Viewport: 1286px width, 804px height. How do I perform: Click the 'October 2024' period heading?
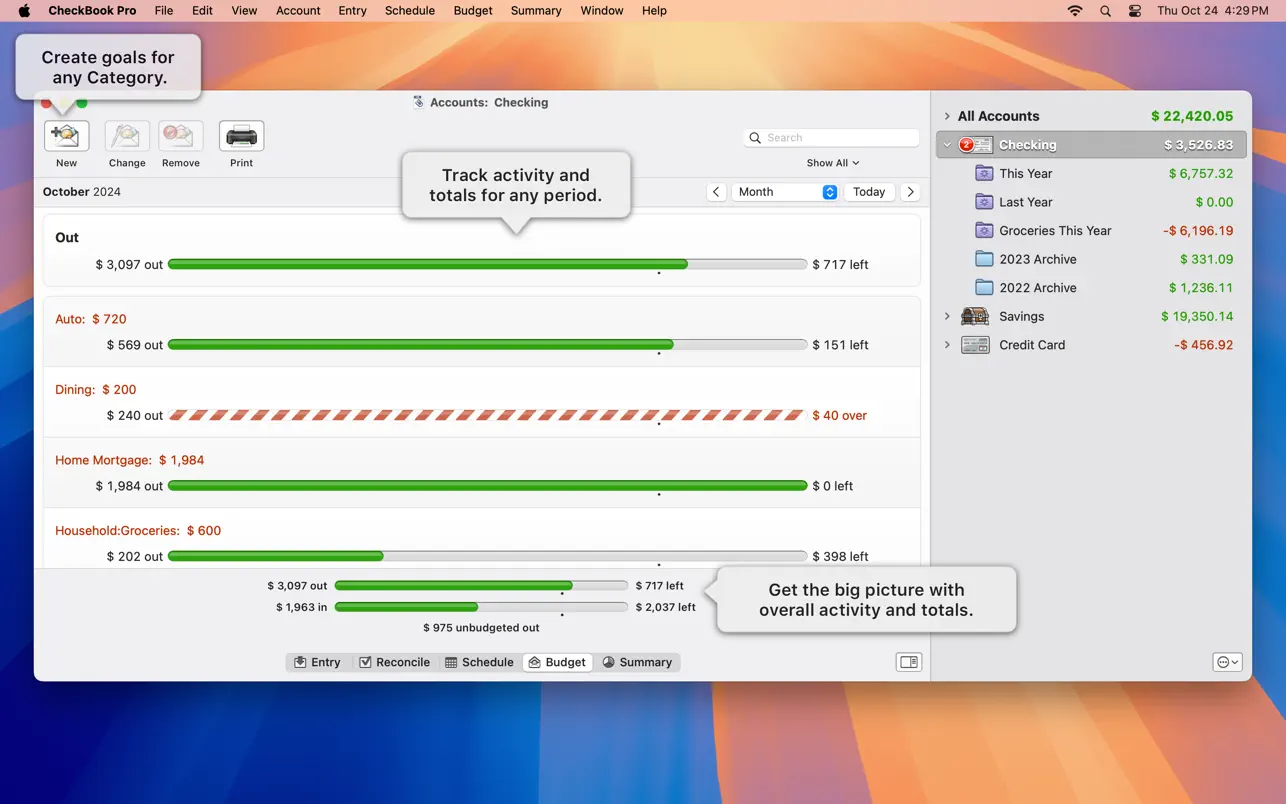(x=82, y=192)
